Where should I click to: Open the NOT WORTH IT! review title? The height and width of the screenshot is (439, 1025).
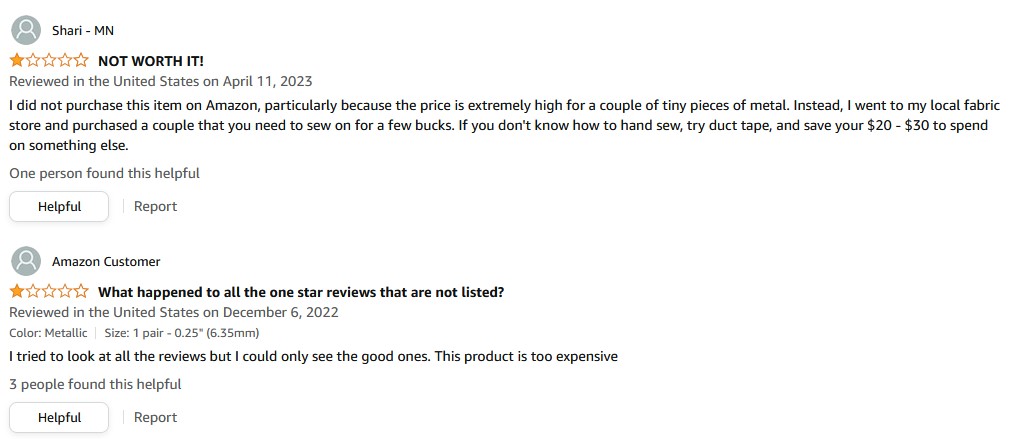point(151,61)
